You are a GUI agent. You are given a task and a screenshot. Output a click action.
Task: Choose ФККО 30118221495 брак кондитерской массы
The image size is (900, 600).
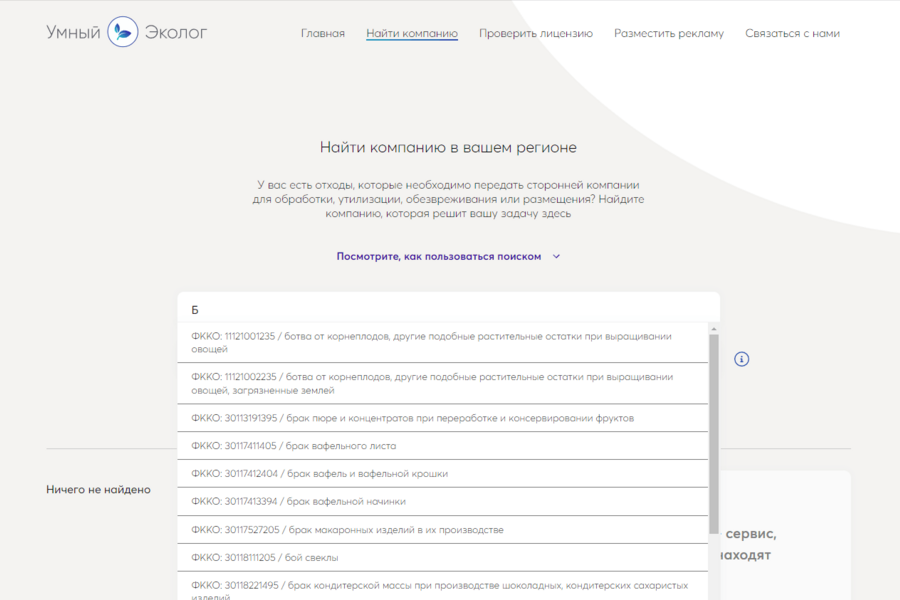pyautogui.click(x=443, y=587)
